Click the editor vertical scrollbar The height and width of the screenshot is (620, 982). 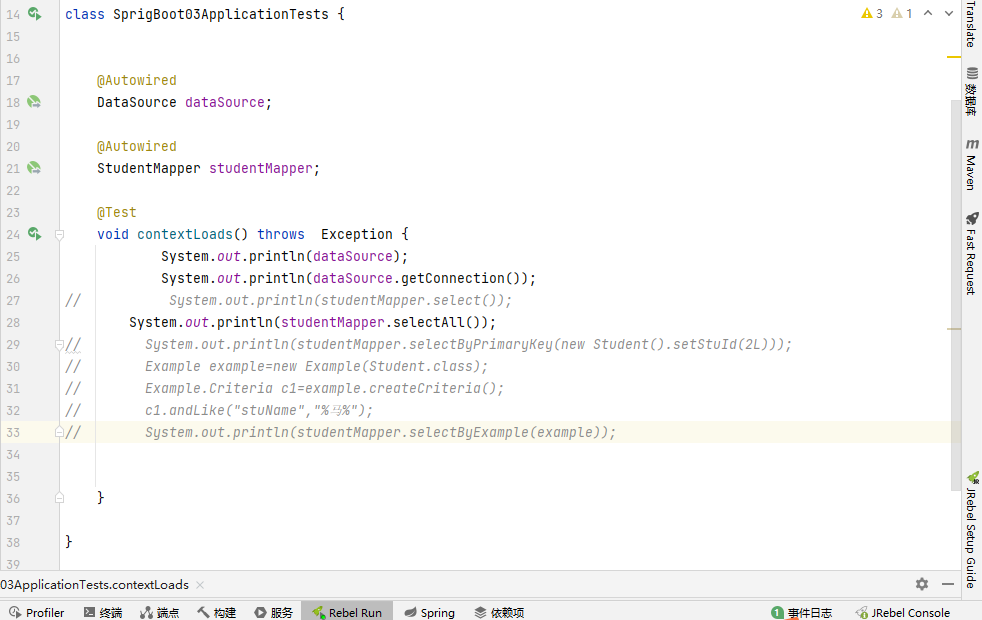[956, 294]
